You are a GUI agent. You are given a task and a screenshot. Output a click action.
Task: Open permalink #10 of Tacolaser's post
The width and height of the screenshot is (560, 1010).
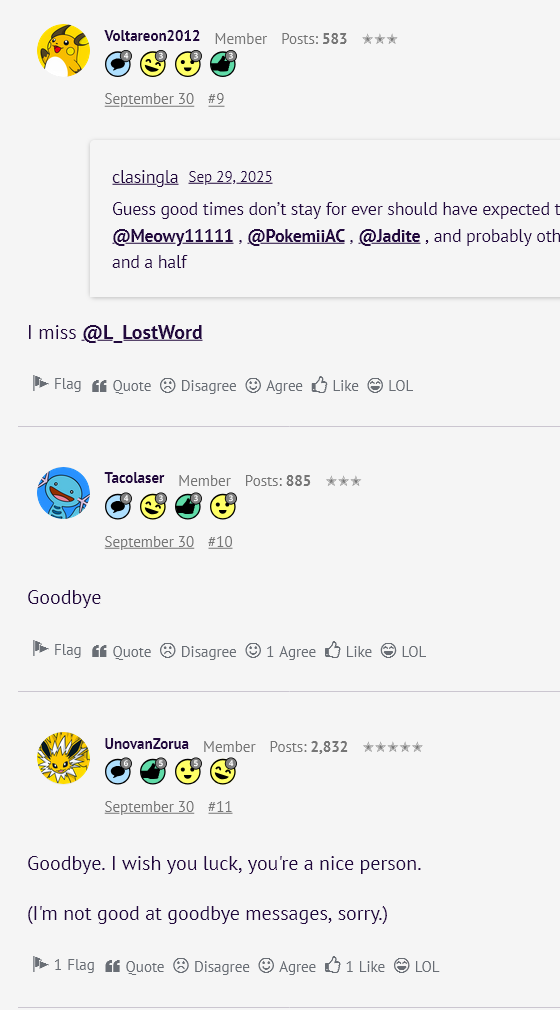coord(220,542)
